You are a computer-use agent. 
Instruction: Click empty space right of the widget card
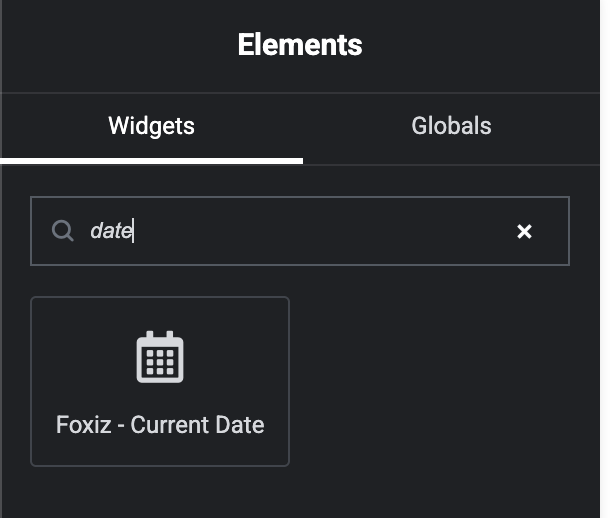[440, 381]
